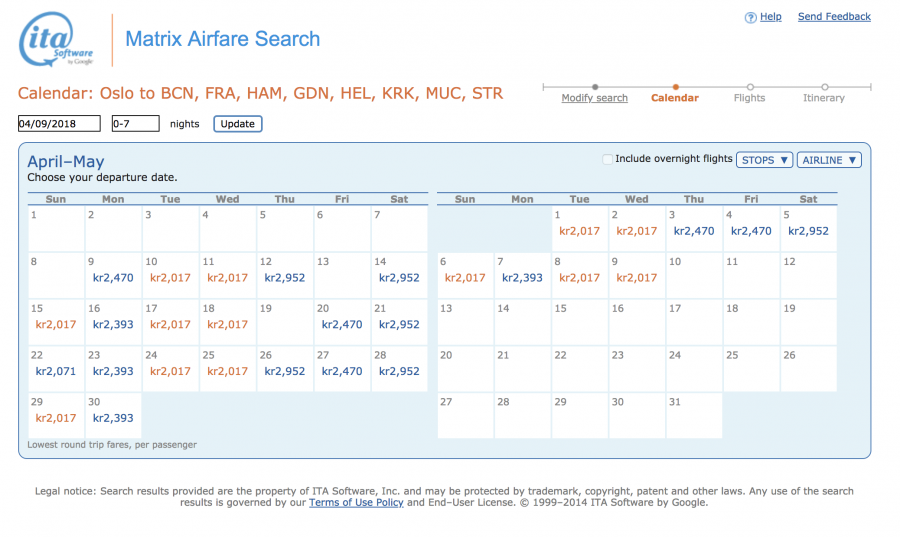Click the departure date field 04/09/2018

(x=59, y=124)
